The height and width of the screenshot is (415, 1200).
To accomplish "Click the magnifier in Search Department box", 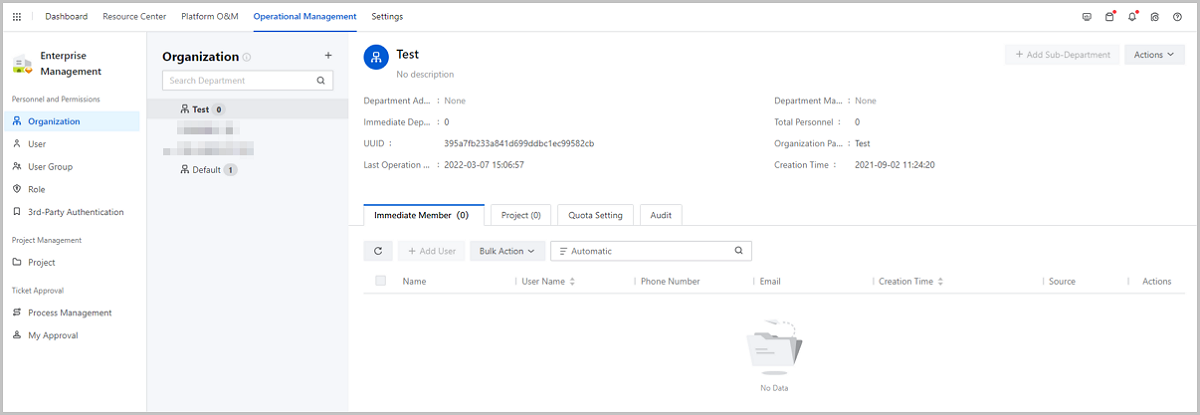I will (x=321, y=80).
